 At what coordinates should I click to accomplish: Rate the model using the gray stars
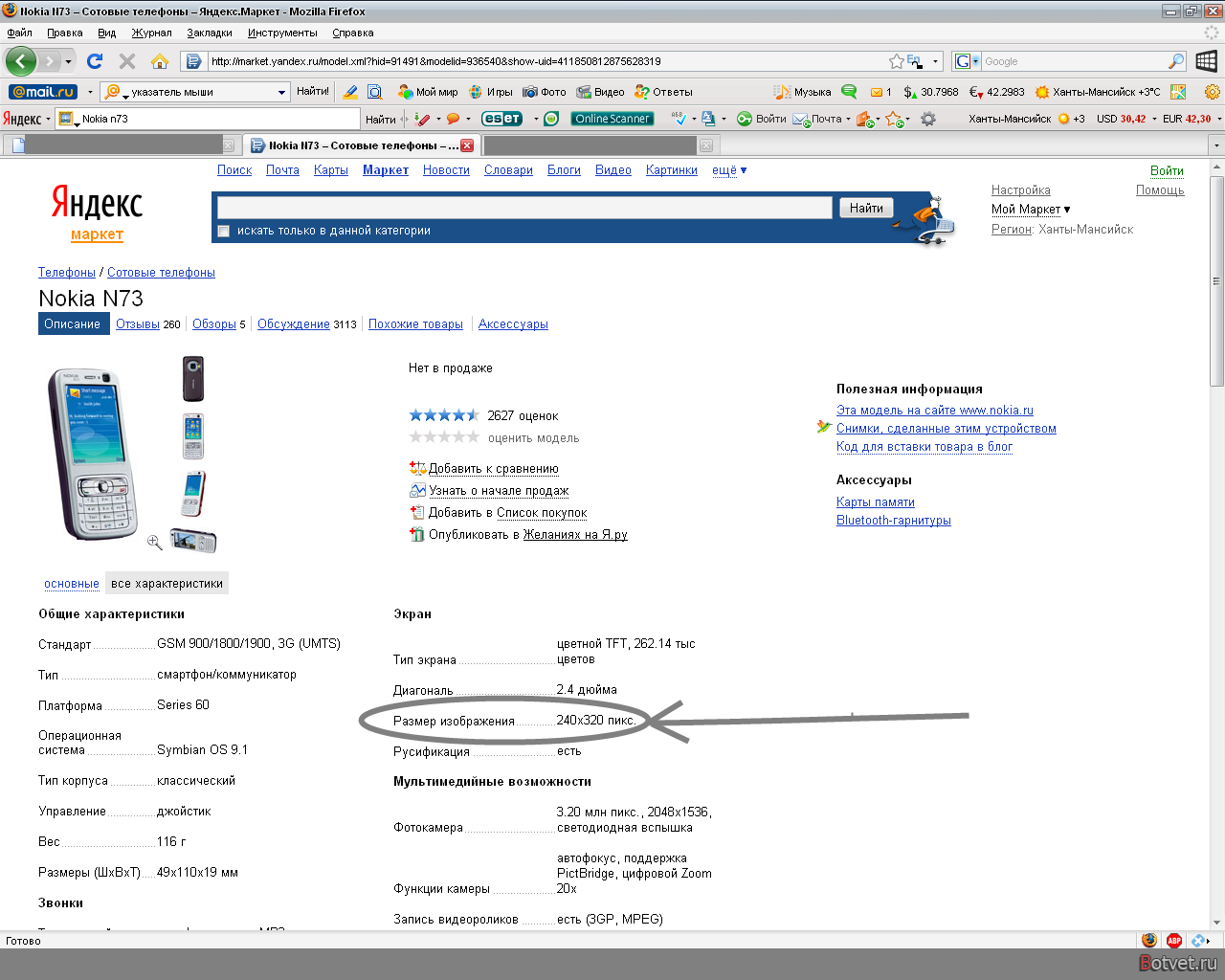444,436
